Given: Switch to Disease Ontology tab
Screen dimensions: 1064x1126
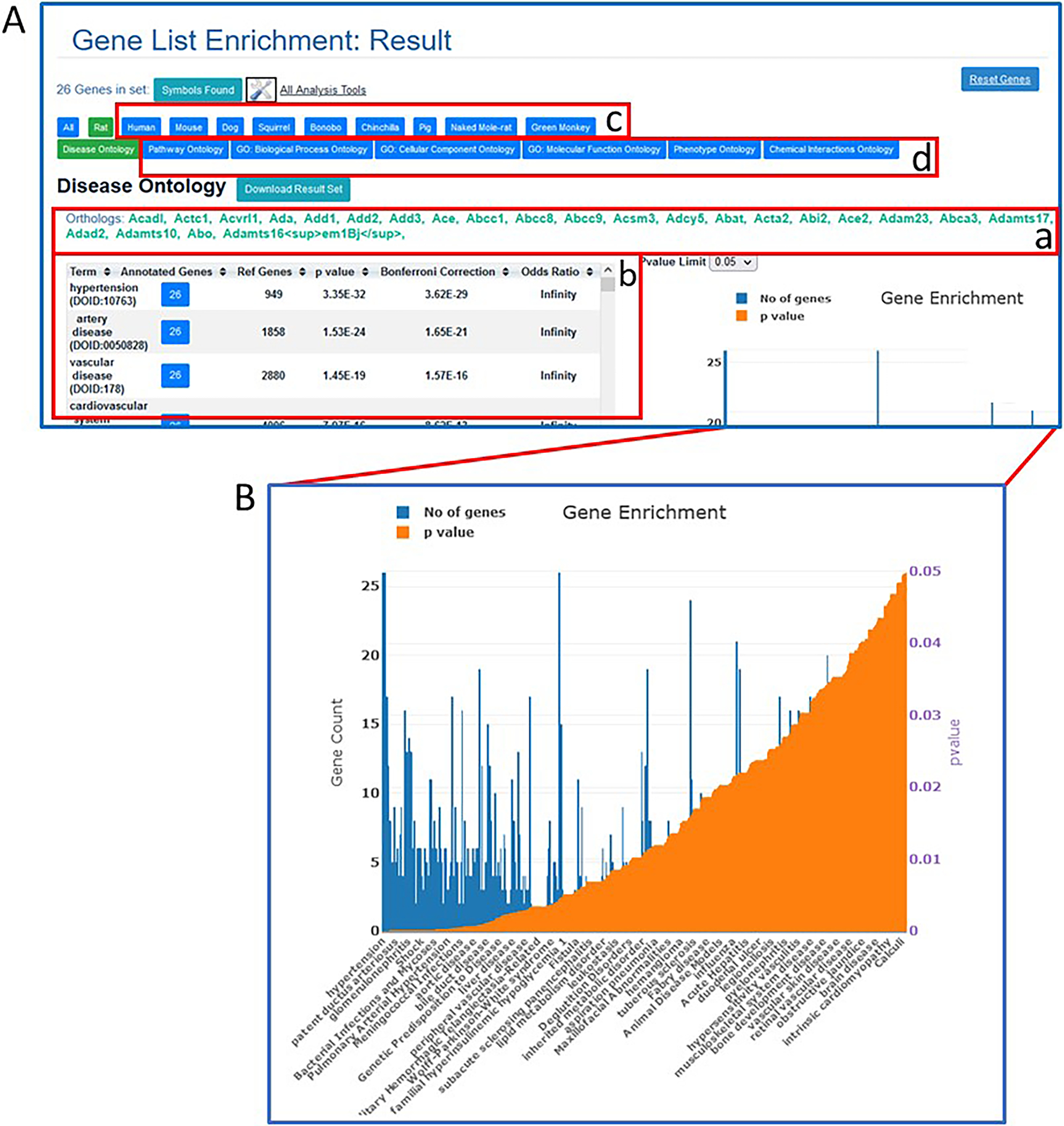Looking at the screenshot, I should (99, 149).
